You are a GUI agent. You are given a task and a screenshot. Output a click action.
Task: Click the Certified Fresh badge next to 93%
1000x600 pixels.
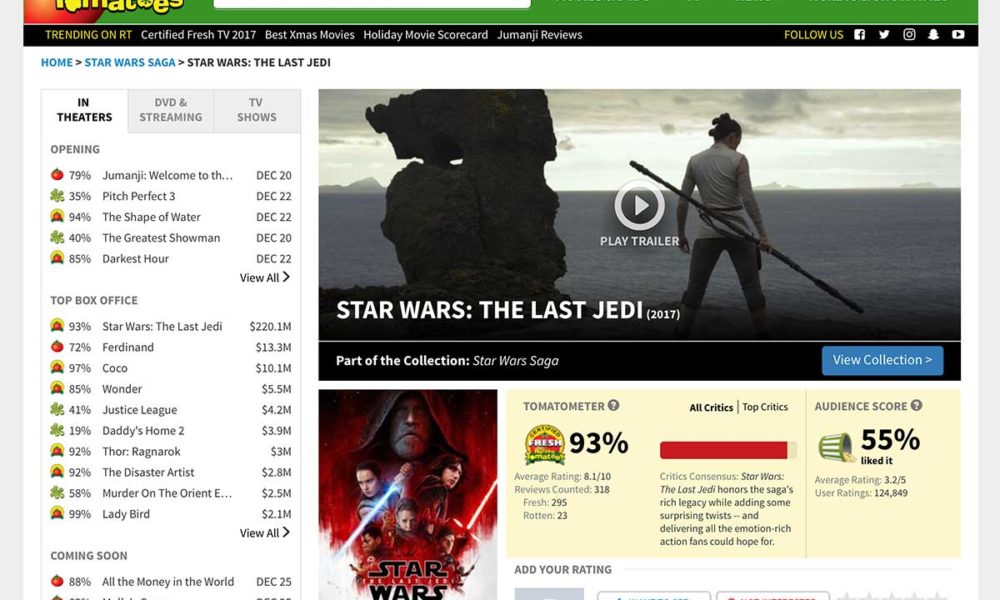click(x=545, y=444)
